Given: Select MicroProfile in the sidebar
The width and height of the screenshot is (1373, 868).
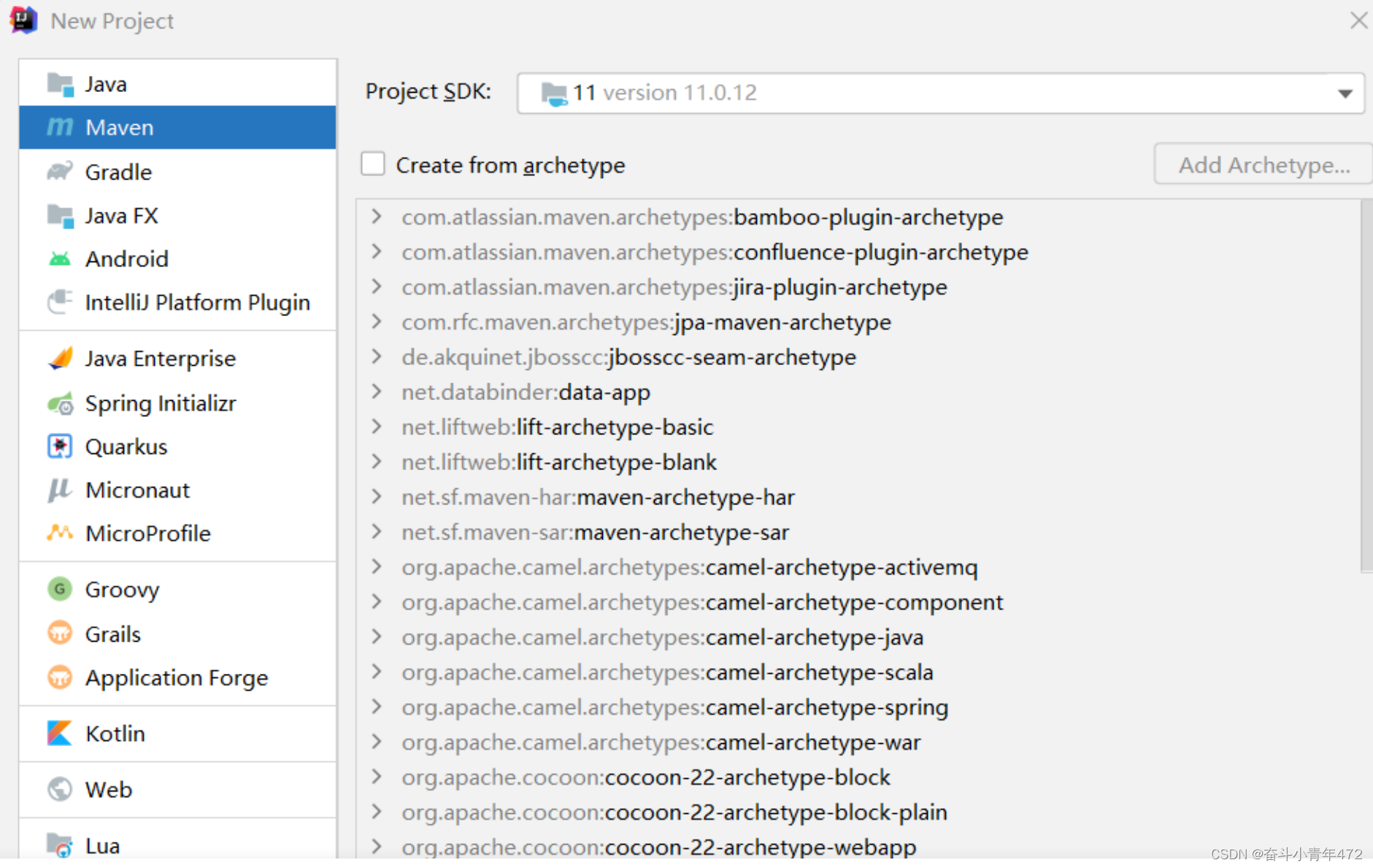Looking at the screenshot, I should tap(178, 533).
